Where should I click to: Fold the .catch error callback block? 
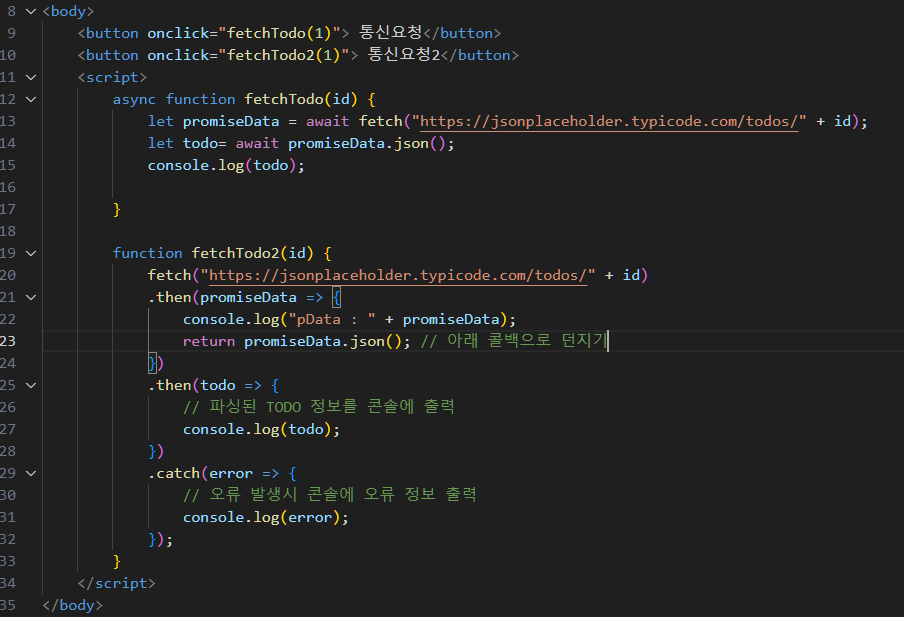(31, 473)
